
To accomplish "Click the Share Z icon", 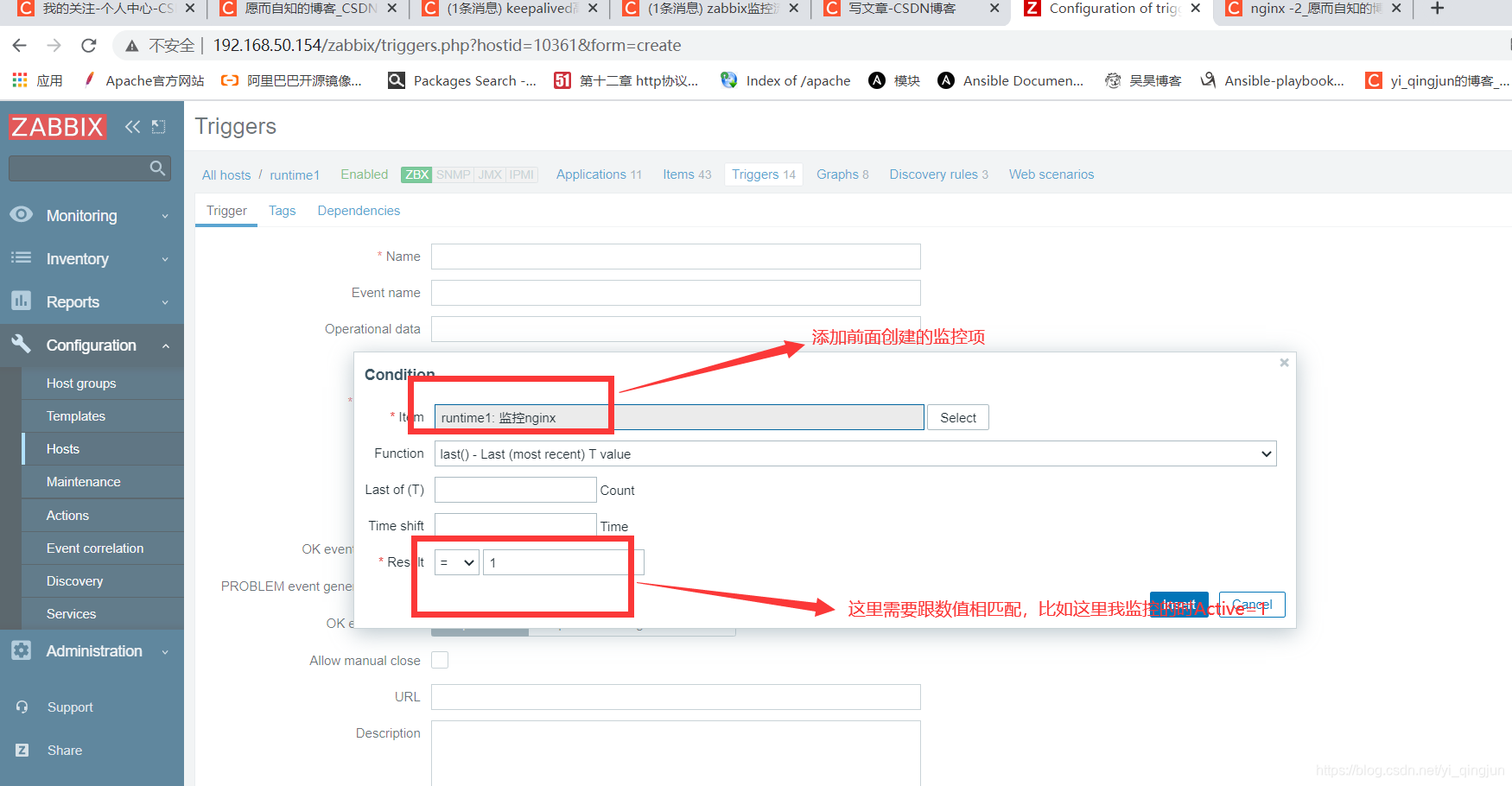I will coord(22,750).
